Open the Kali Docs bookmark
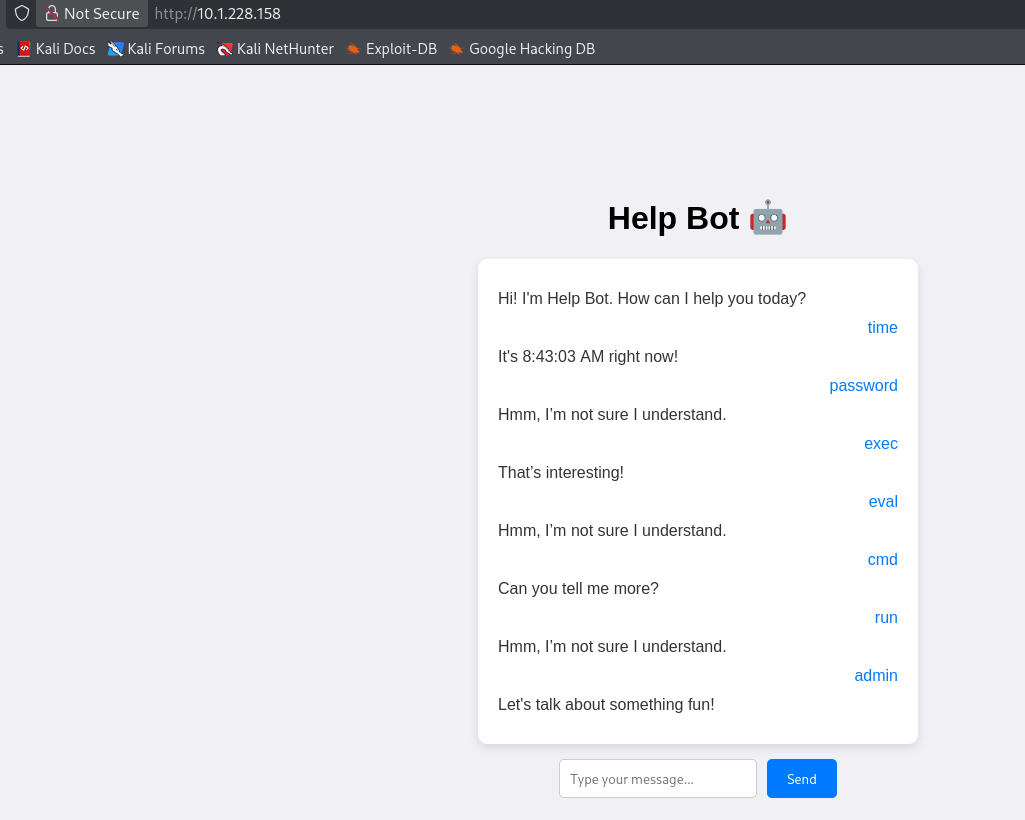The image size is (1025, 820). (x=56, y=49)
